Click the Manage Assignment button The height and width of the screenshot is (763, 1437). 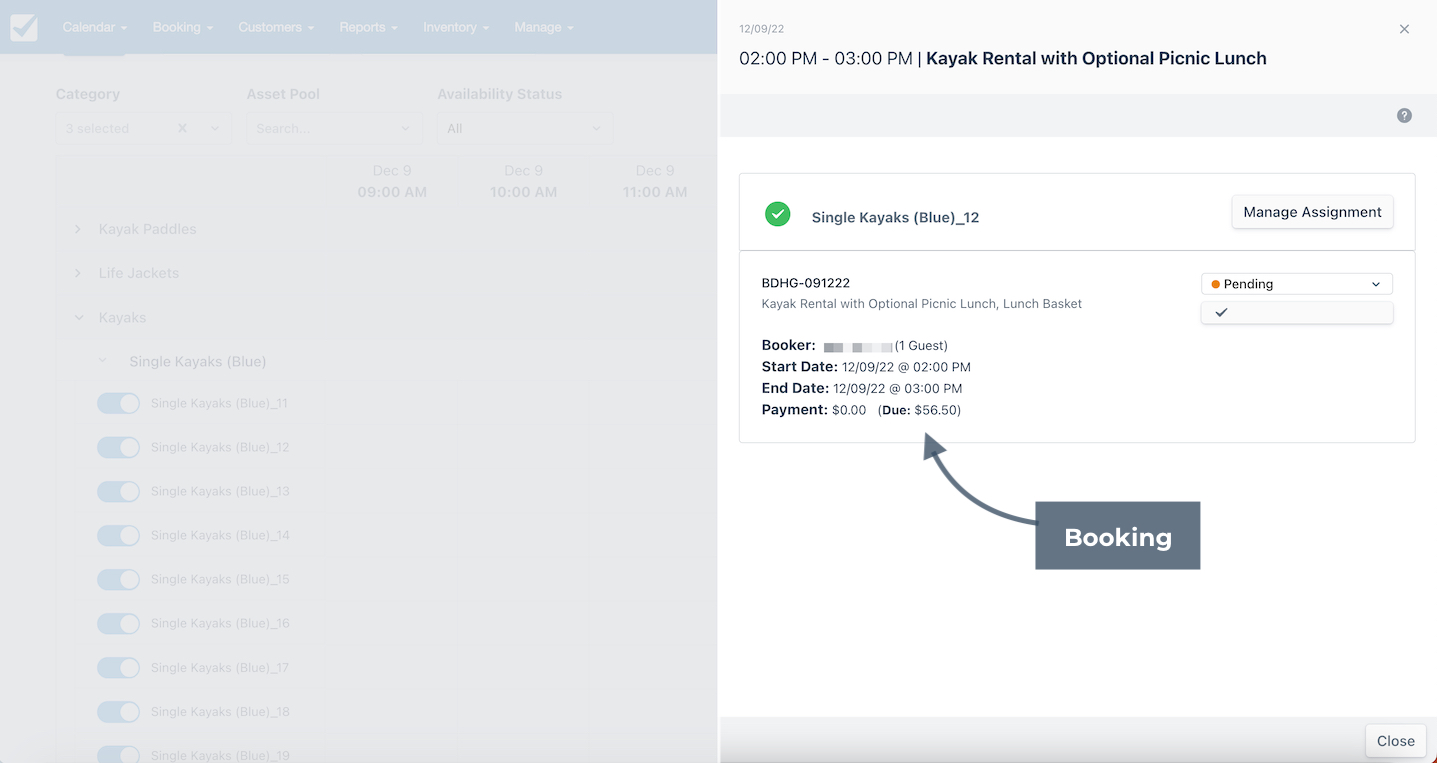1312,212
